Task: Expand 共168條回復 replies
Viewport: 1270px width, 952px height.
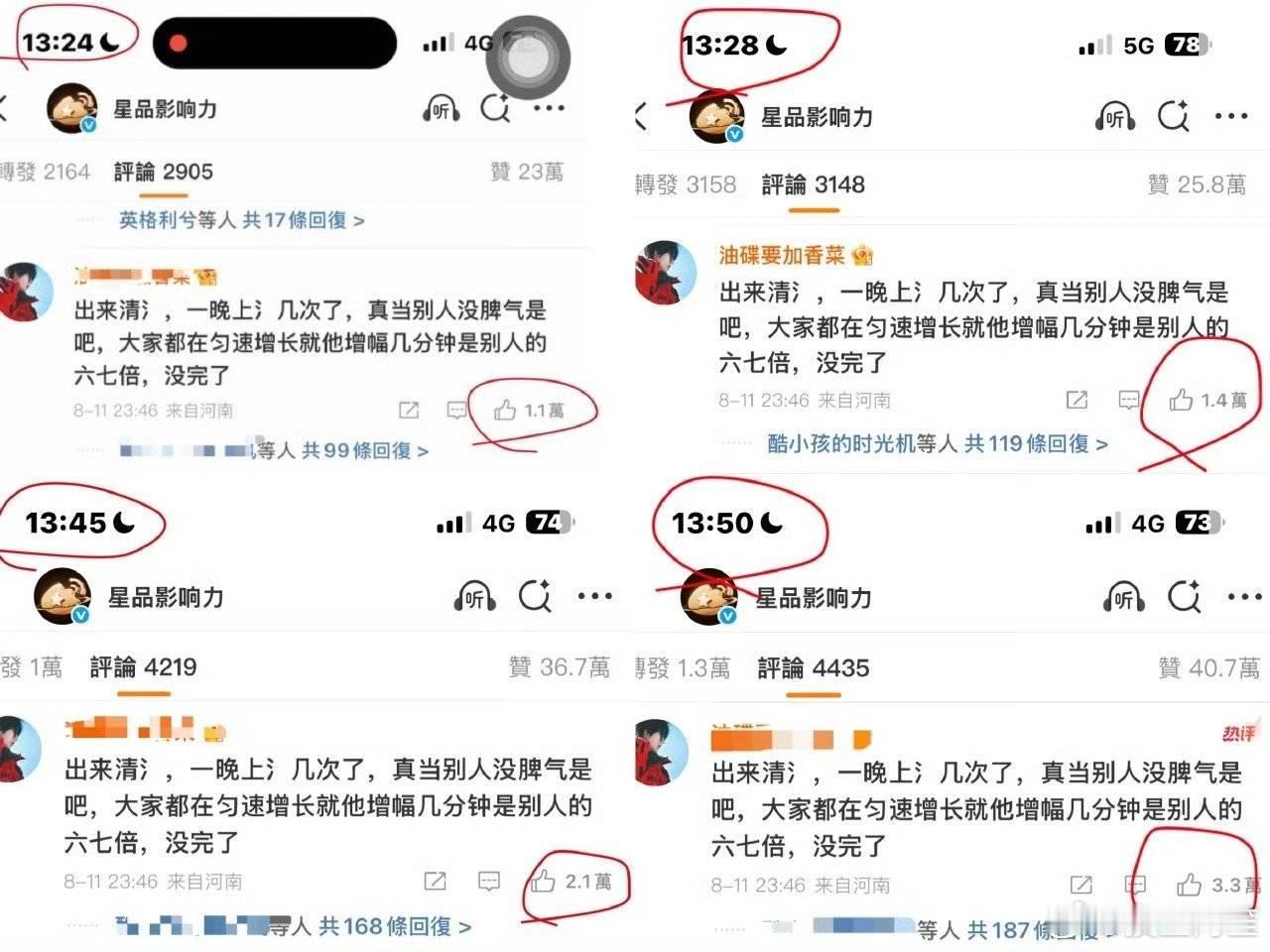Action: click(394, 926)
